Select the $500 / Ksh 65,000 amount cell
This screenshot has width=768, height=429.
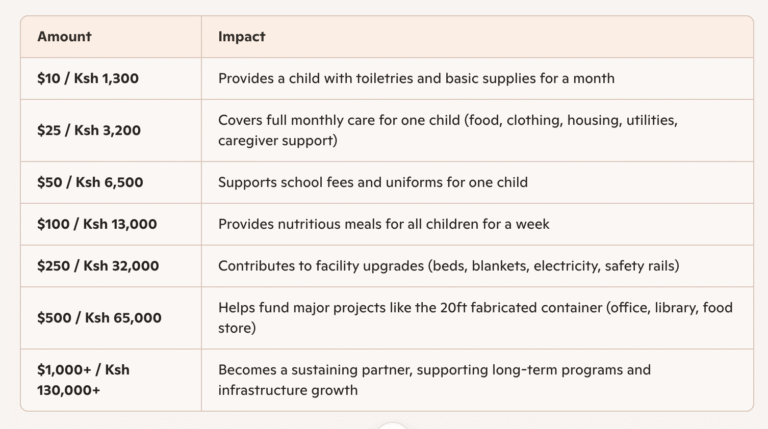coord(99,318)
